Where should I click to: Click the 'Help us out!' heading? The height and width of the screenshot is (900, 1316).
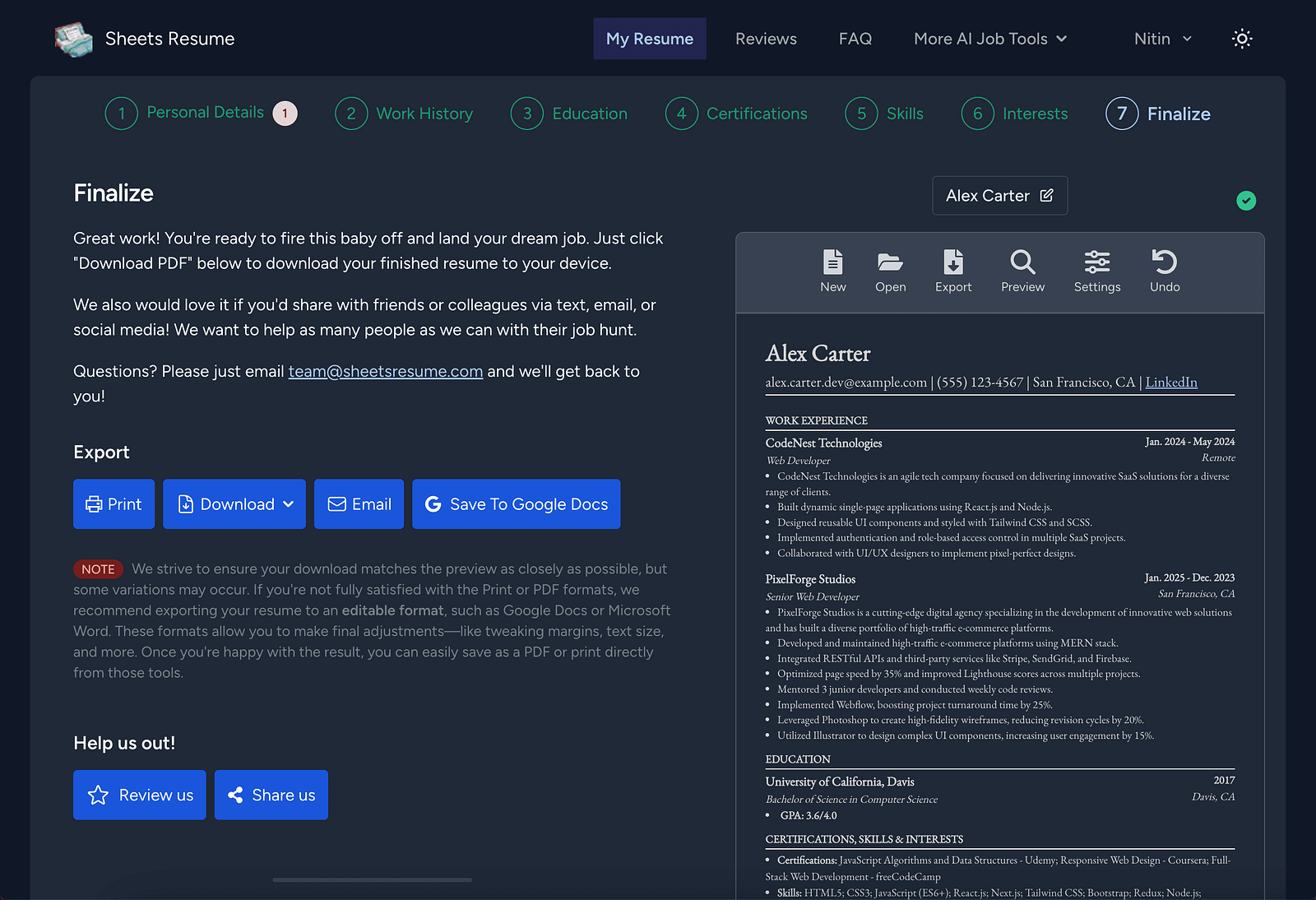124,743
